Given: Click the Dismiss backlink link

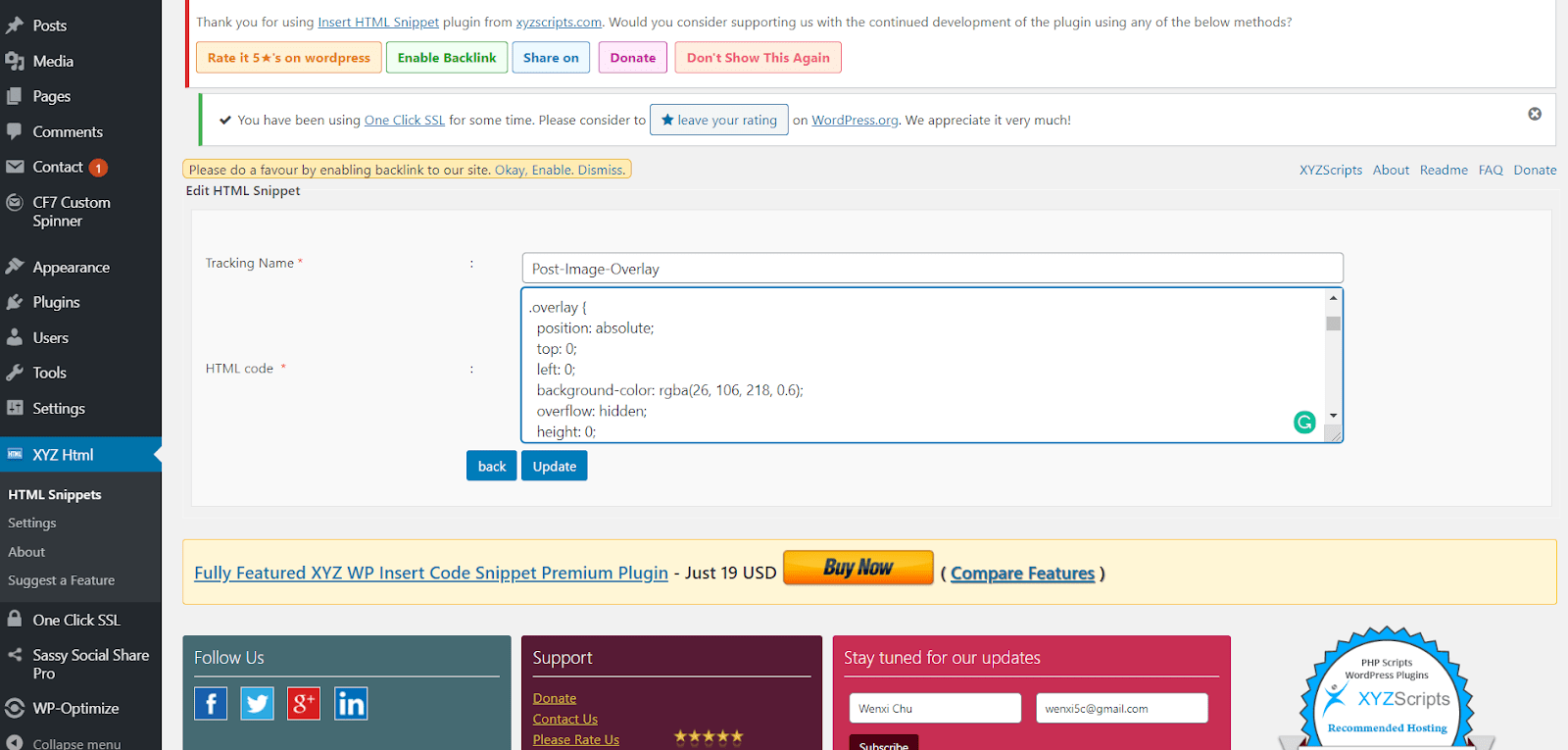Looking at the screenshot, I should pos(602,170).
